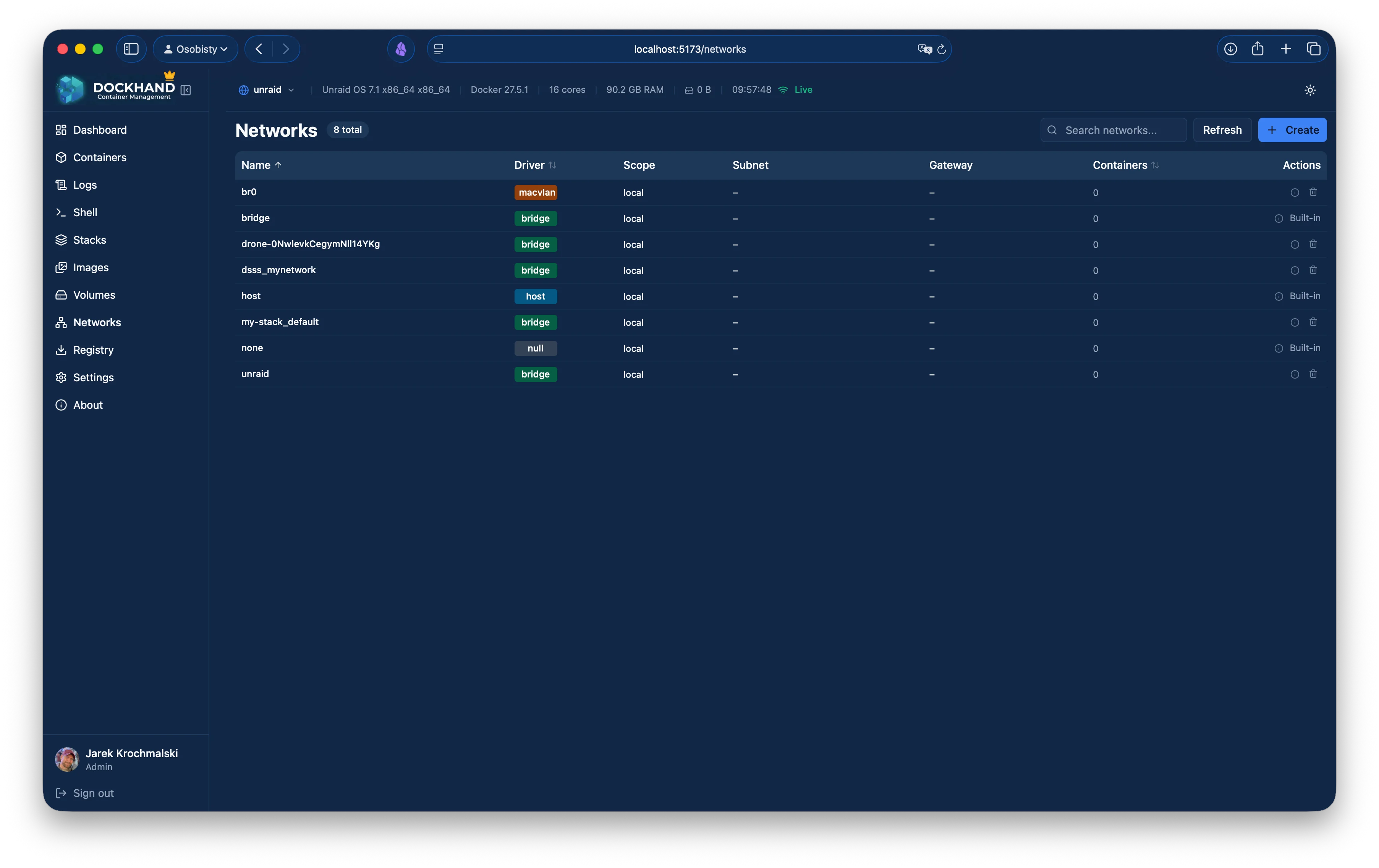Select Volumes in the sidebar
Image resolution: width=1379 pixels, height=868 pixels.
[94, 294]
